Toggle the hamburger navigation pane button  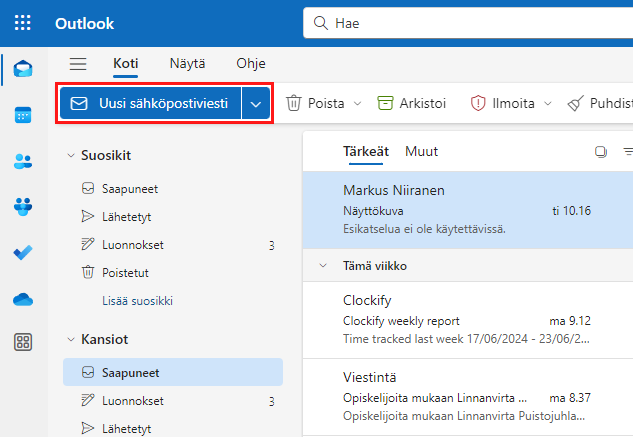pyautogui.click(x=78, y=64)
